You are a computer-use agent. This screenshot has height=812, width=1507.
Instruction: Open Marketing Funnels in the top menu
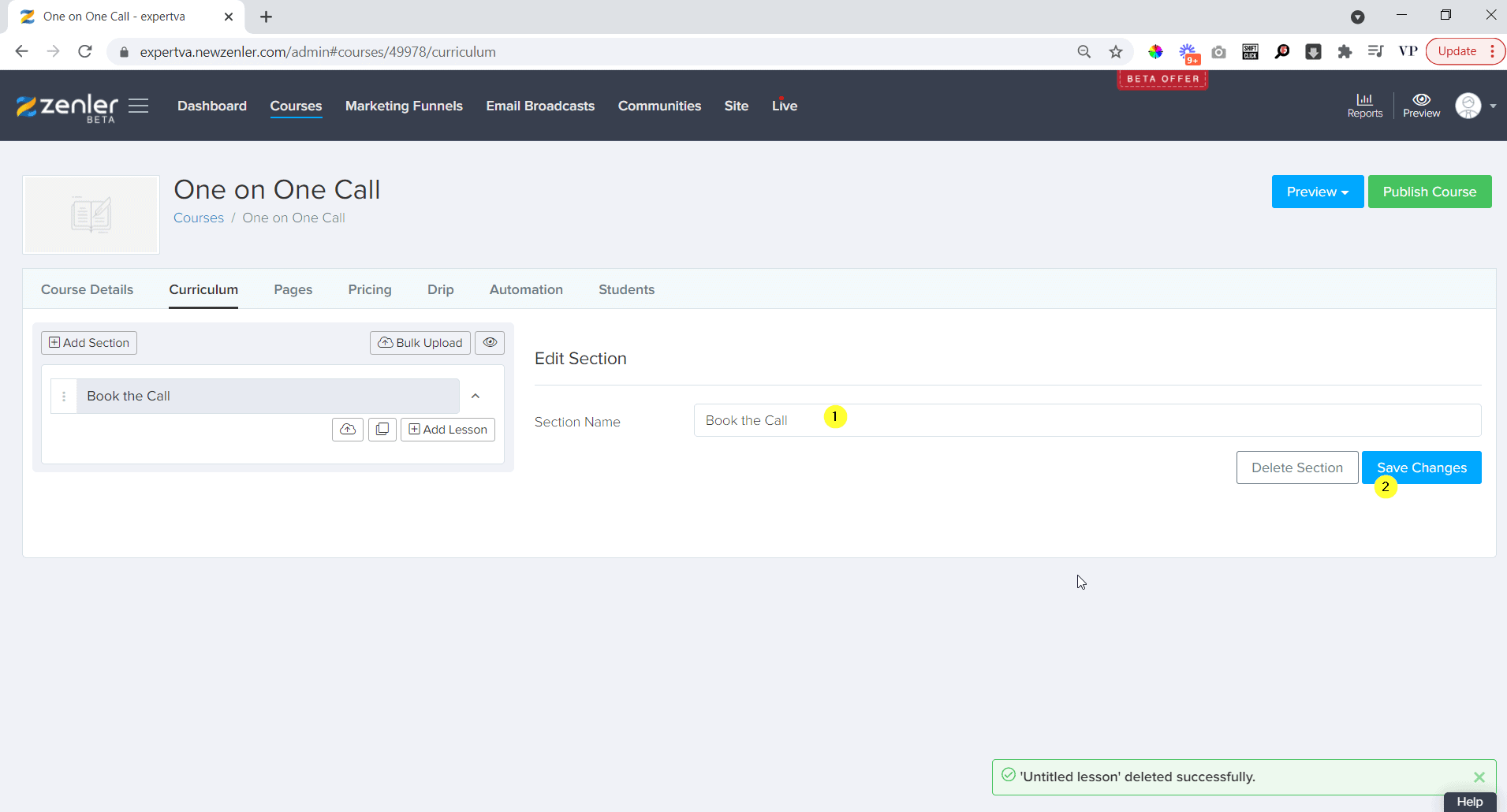point(404,106)
